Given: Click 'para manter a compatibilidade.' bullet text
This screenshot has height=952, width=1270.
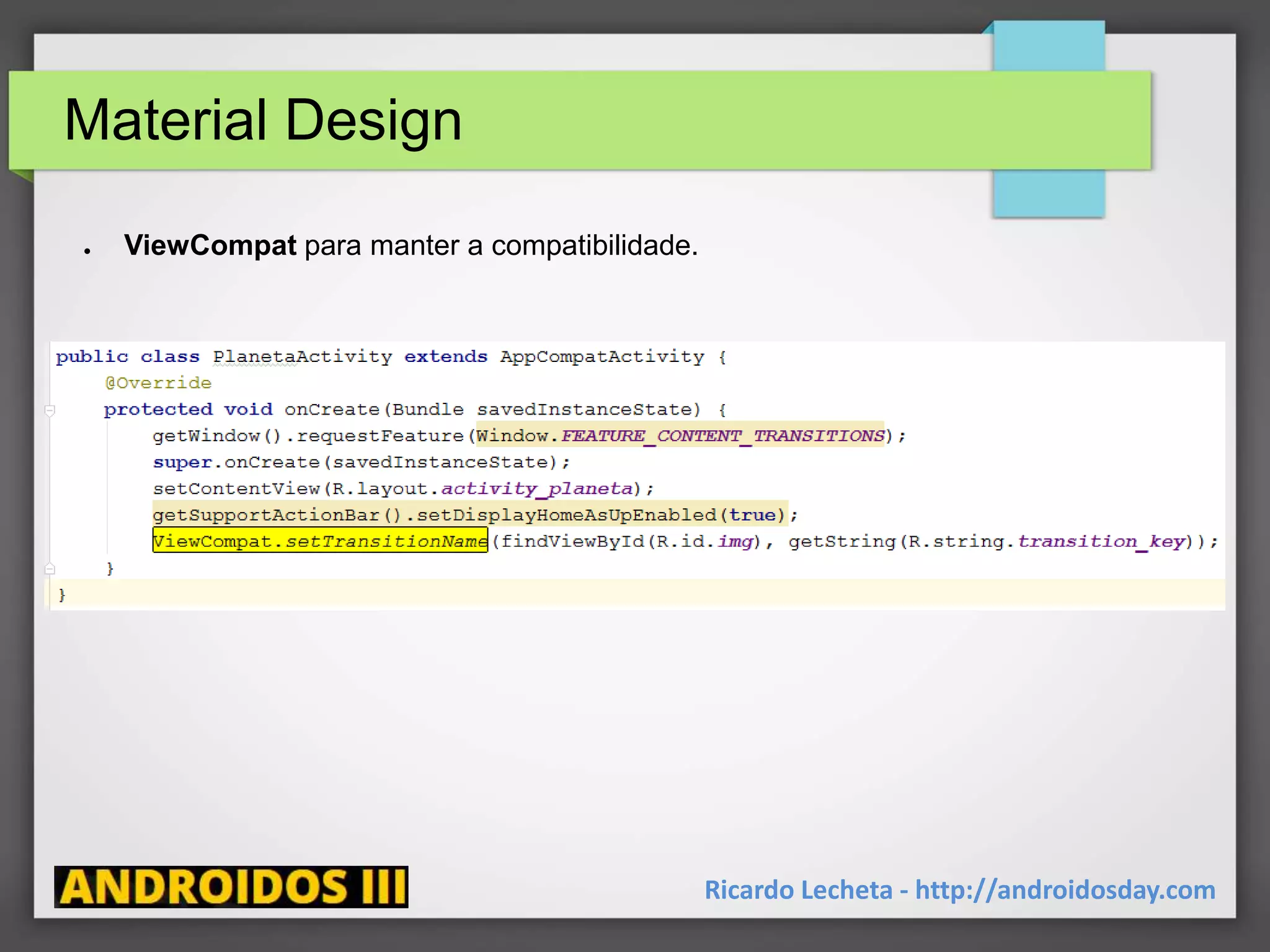Looking at the screenshot, I should (x=501, y=245).
